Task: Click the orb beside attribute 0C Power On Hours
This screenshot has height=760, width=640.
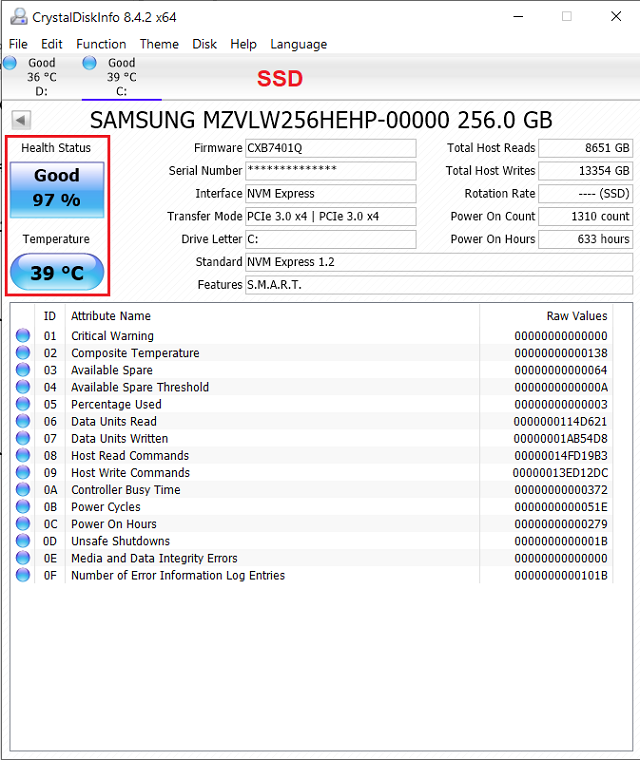Action: click(x=23, y=523)
